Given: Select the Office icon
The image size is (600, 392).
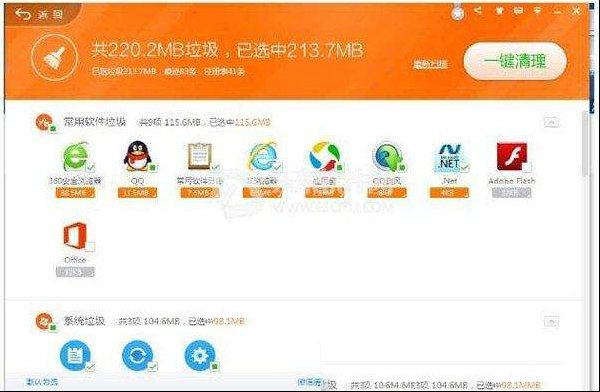Looking at the screenshot, I should [75, 236].
